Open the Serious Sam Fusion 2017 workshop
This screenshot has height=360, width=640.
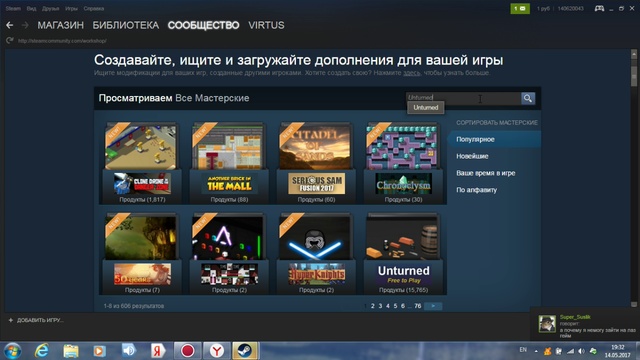click(x=316, y=163)
